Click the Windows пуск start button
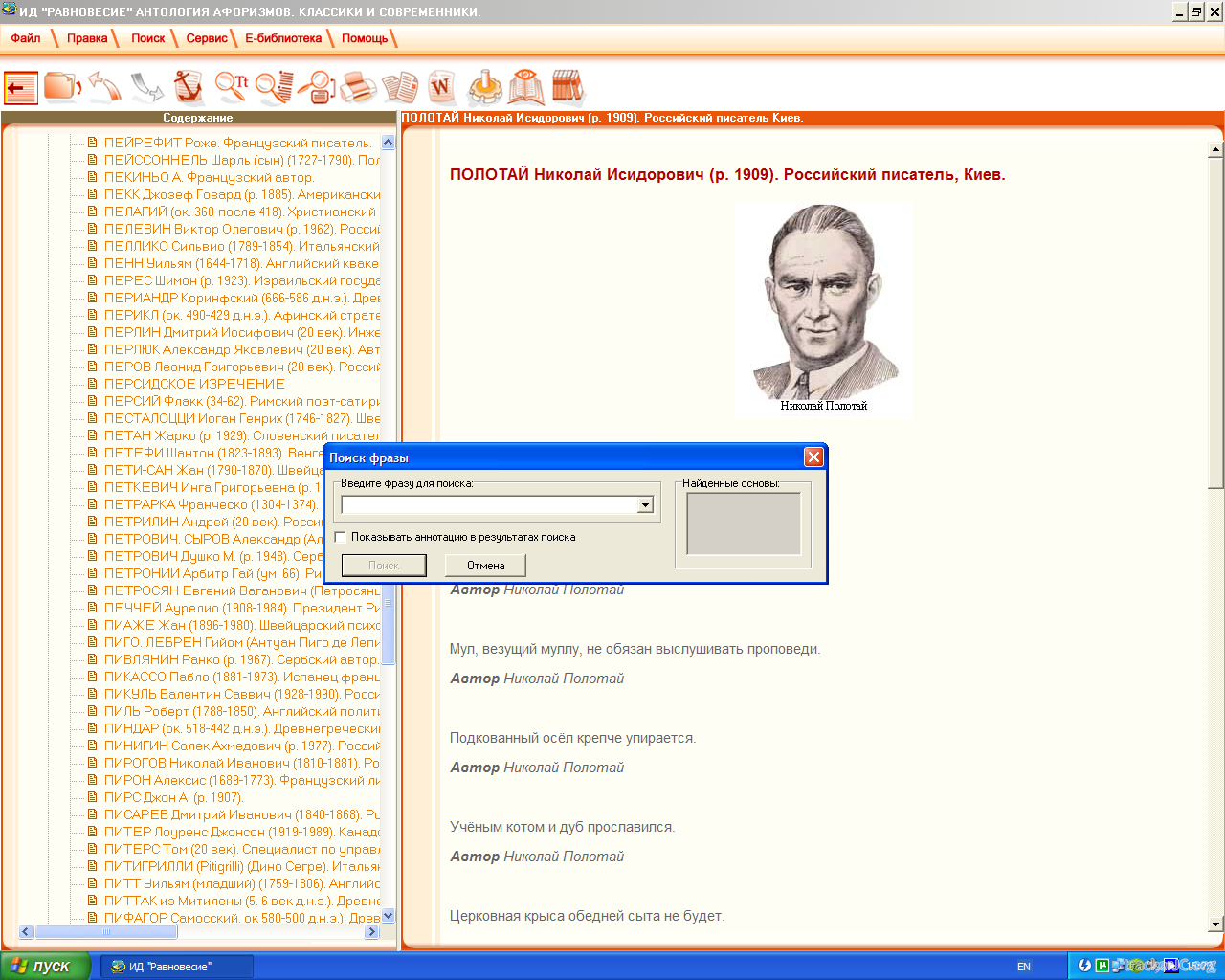Viewport: 1225px width, 980px height. pos(45,966)
